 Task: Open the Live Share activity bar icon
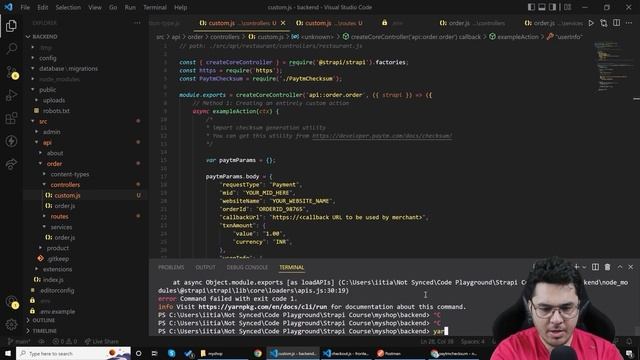pos(11,164)
